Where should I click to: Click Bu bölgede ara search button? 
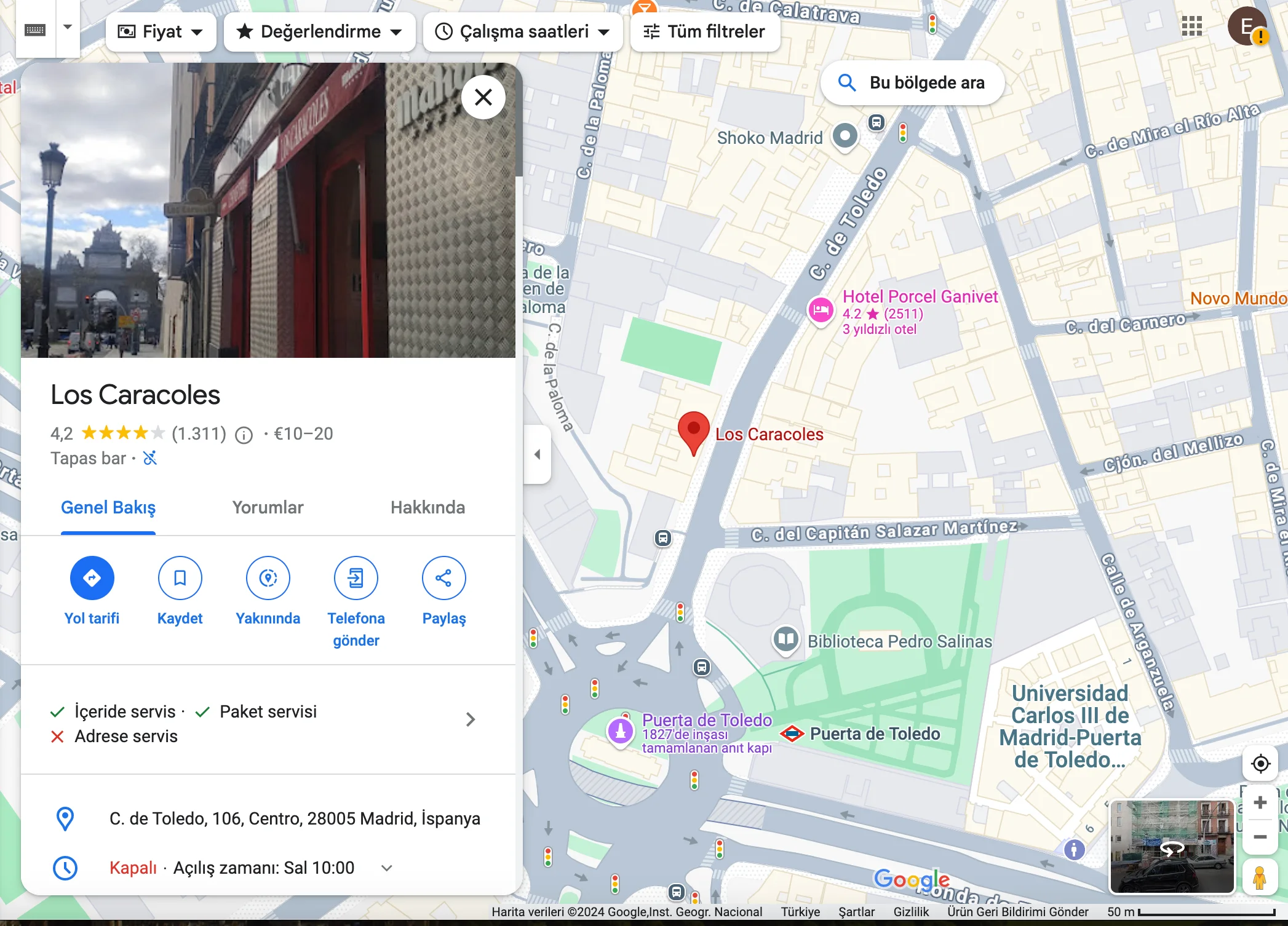click(912, 82)
